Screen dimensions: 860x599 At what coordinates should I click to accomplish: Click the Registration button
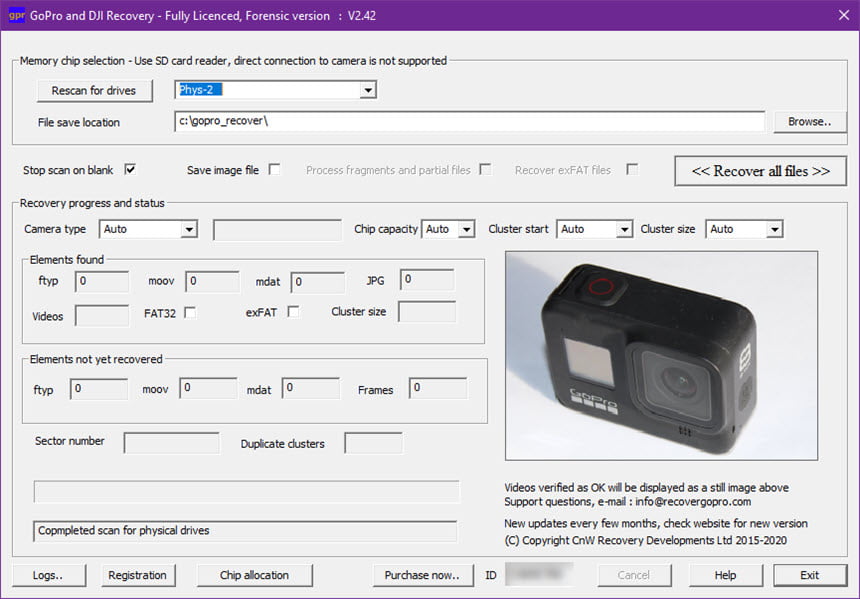(x=138, y=575)
